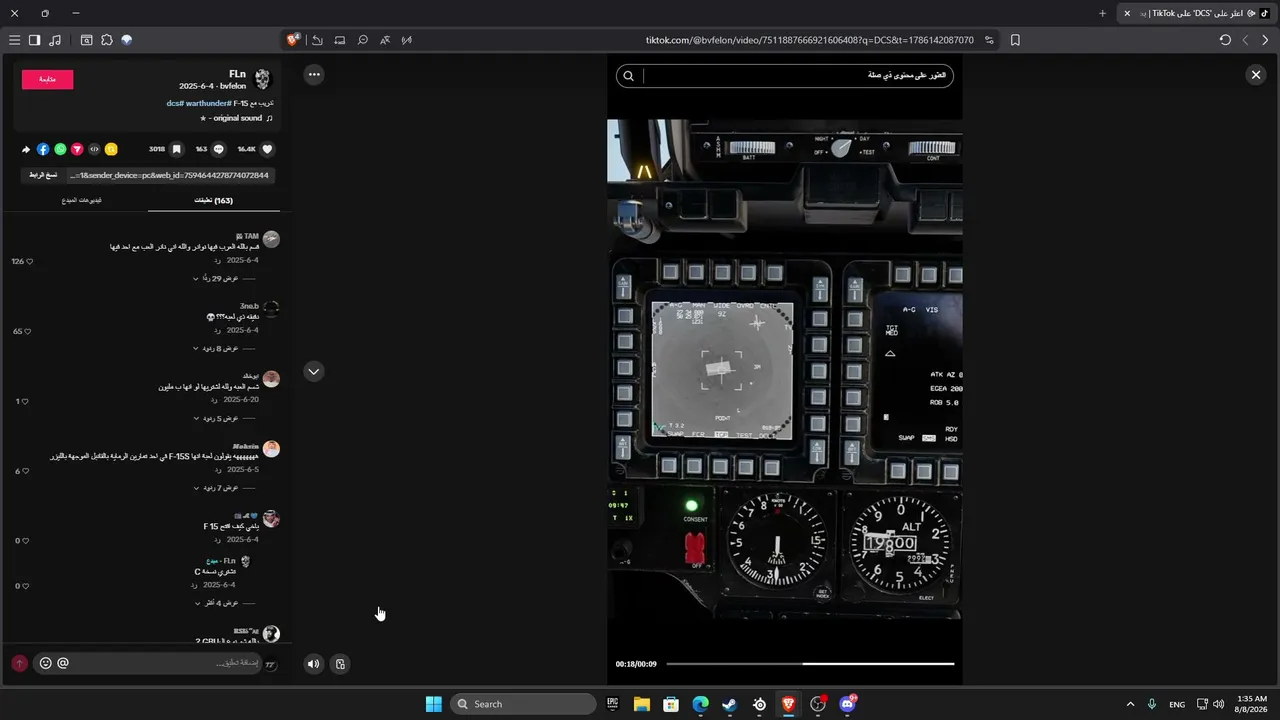This screenshot has width=1280, height=720.
Task: Click the search magnifier in the video search bar
Action: [x=628, y=76]
